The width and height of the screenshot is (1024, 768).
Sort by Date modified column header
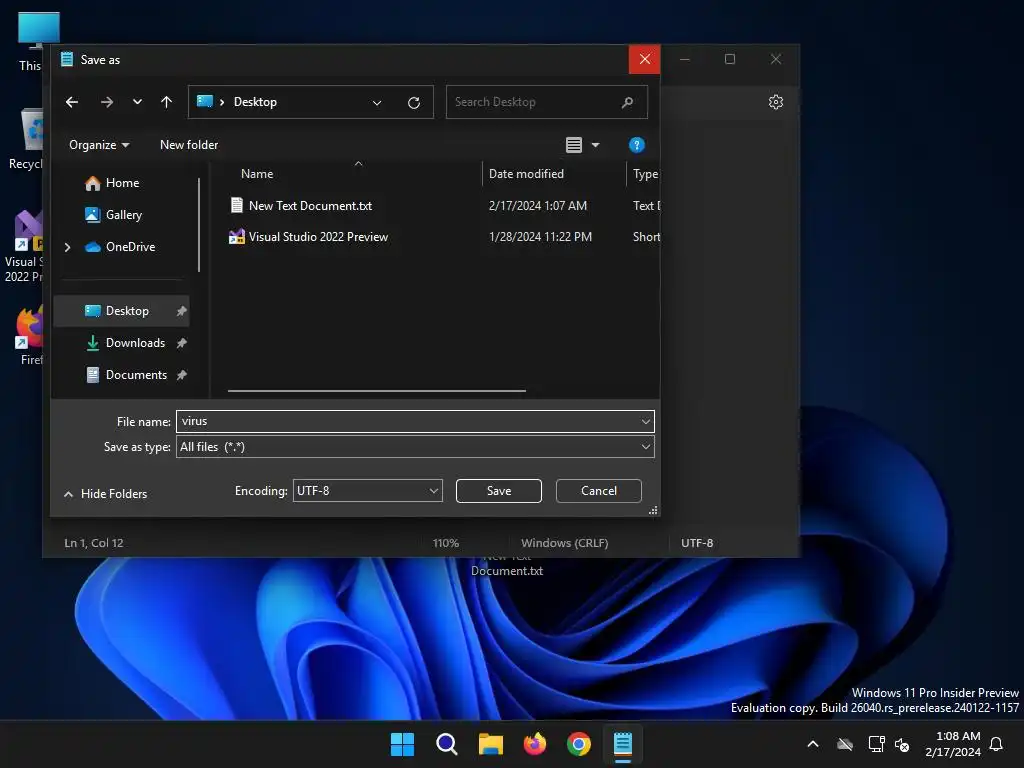(x=526, y=174)
